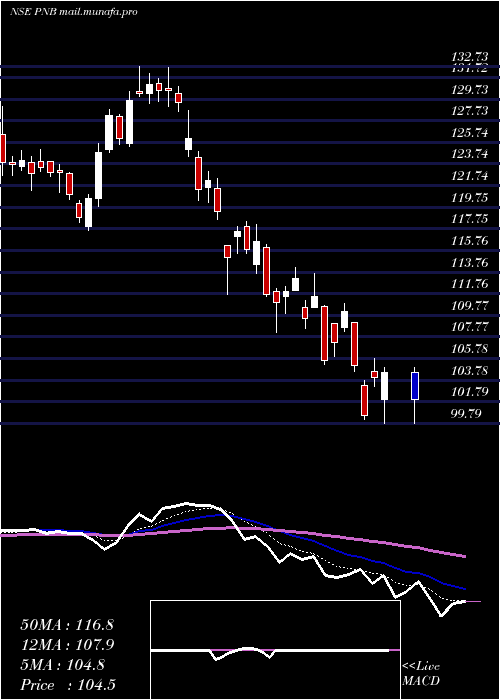Screen dimensions: 500x700
Task: Click the NSE PNB mail.munafa.pro title
Action: (x=74, y=12)
